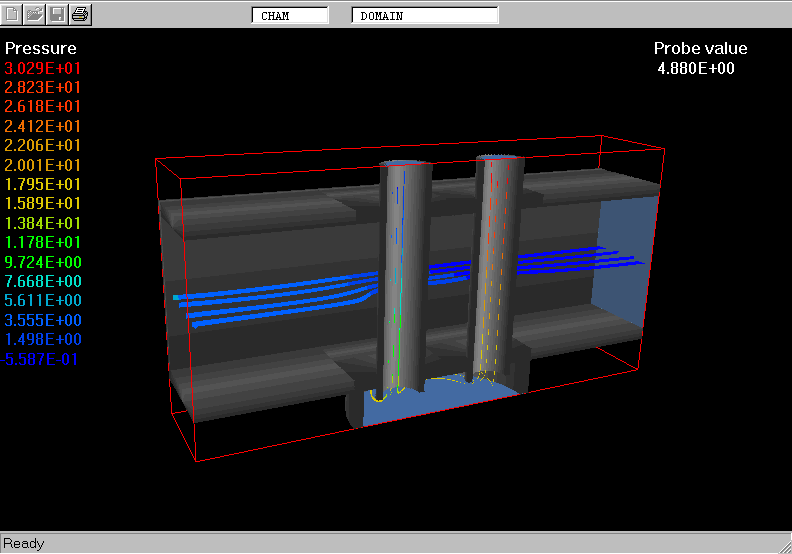Pick the 1.178E+01 green legend value

43,242
